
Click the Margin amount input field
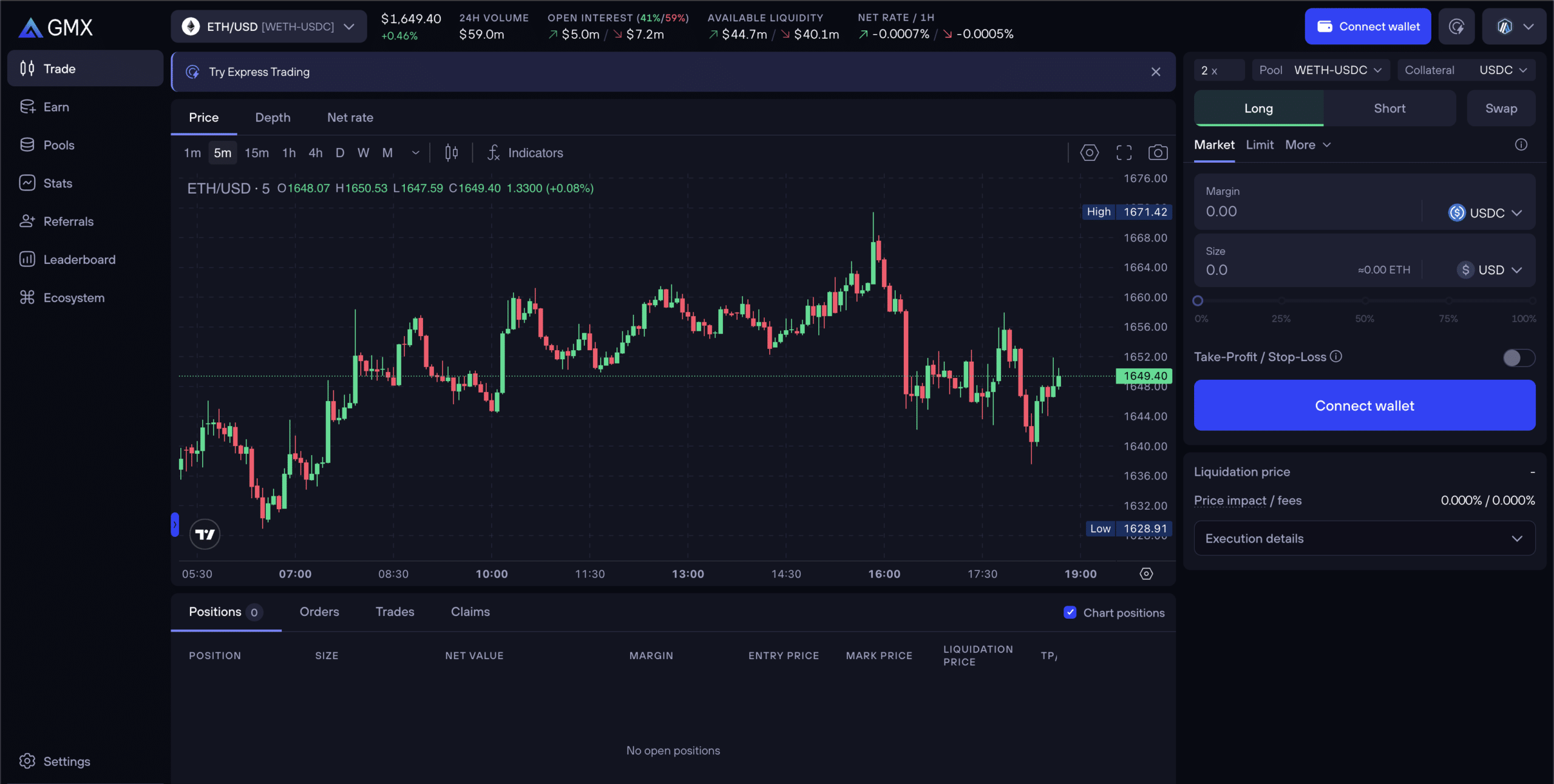pos(1311,212)
